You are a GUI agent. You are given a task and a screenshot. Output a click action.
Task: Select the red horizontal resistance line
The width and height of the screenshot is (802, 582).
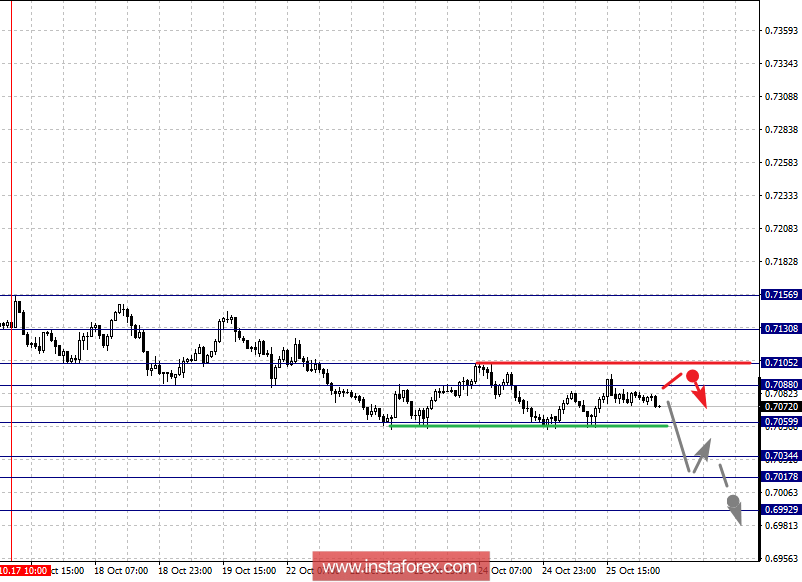[612, 362]
